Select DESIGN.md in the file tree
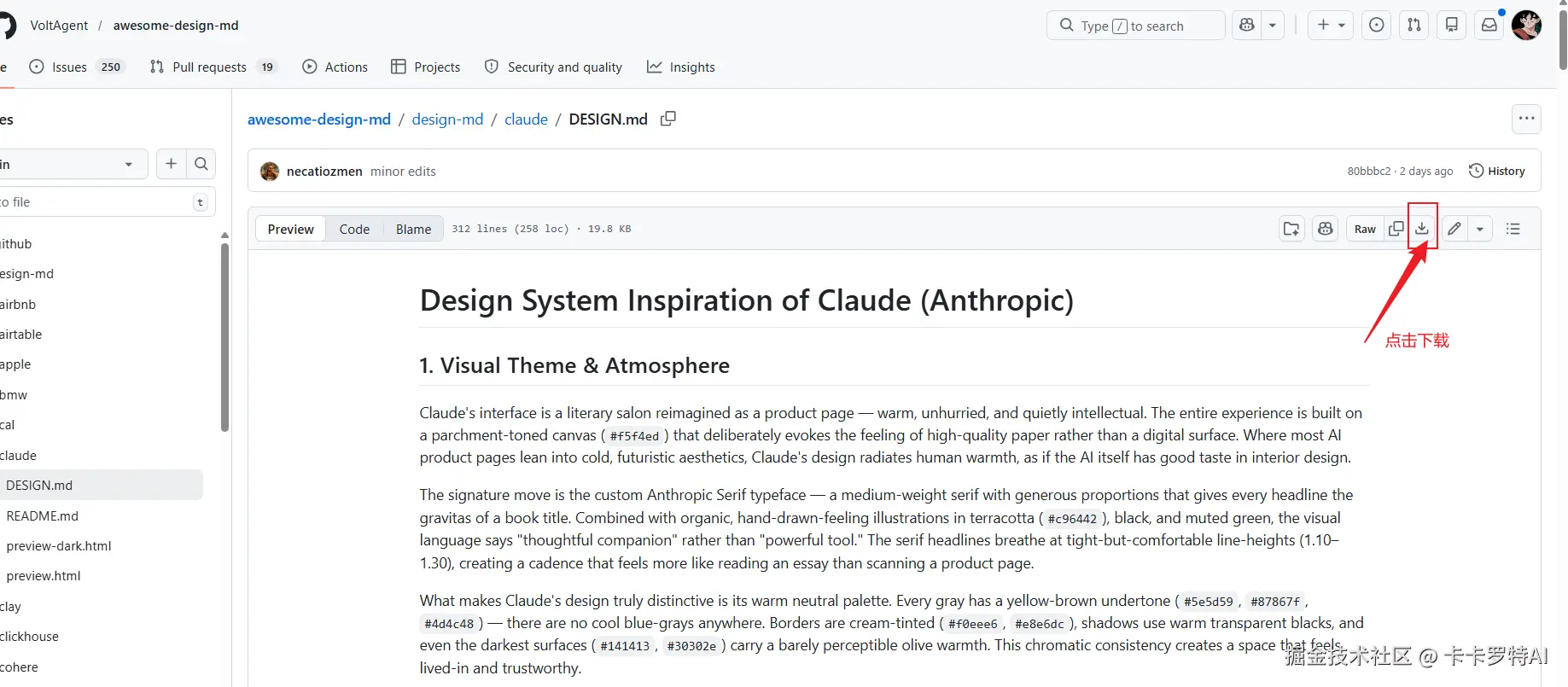Image resolution: width=1568 pixels, height=687 pixels. pos(100,486)
